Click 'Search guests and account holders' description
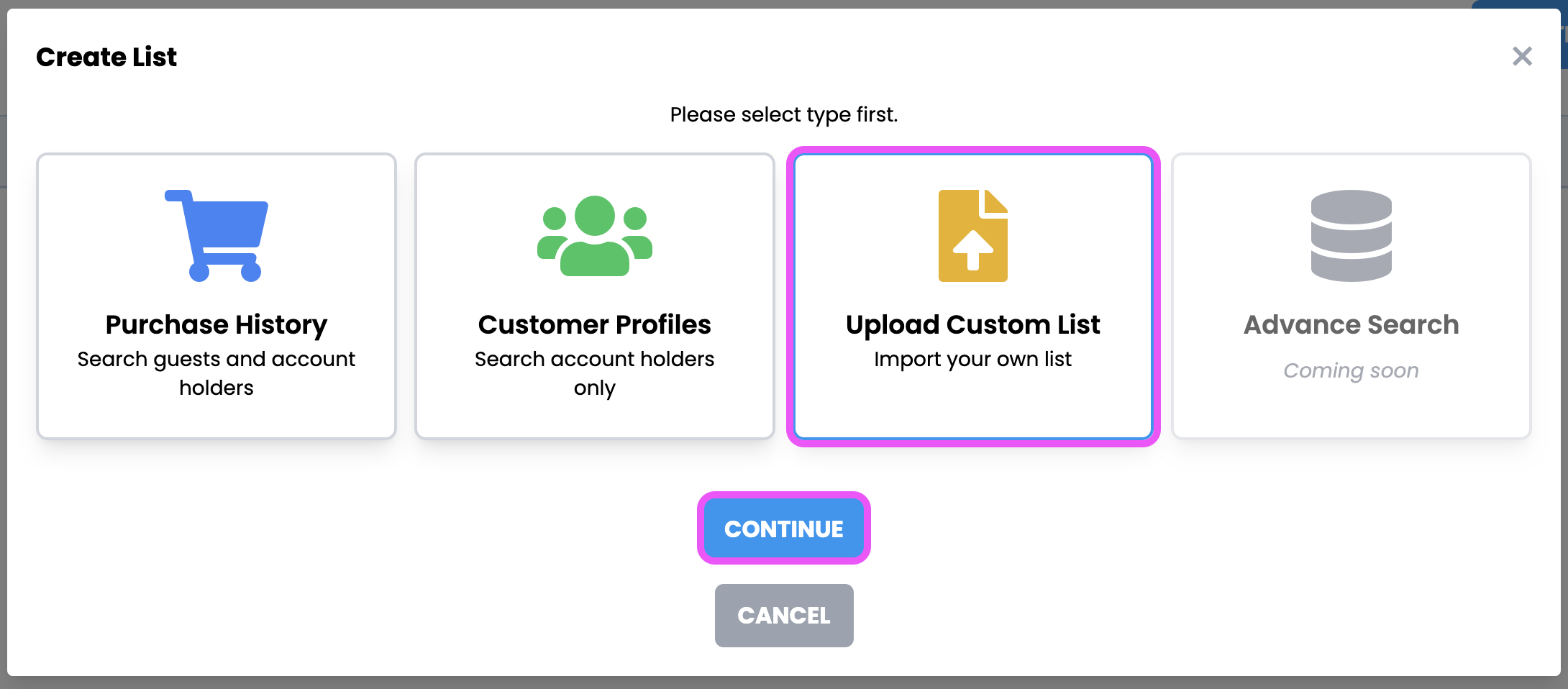Image resolution: width=1568 pixels, height=689 pixels. (x=216, y=373)
